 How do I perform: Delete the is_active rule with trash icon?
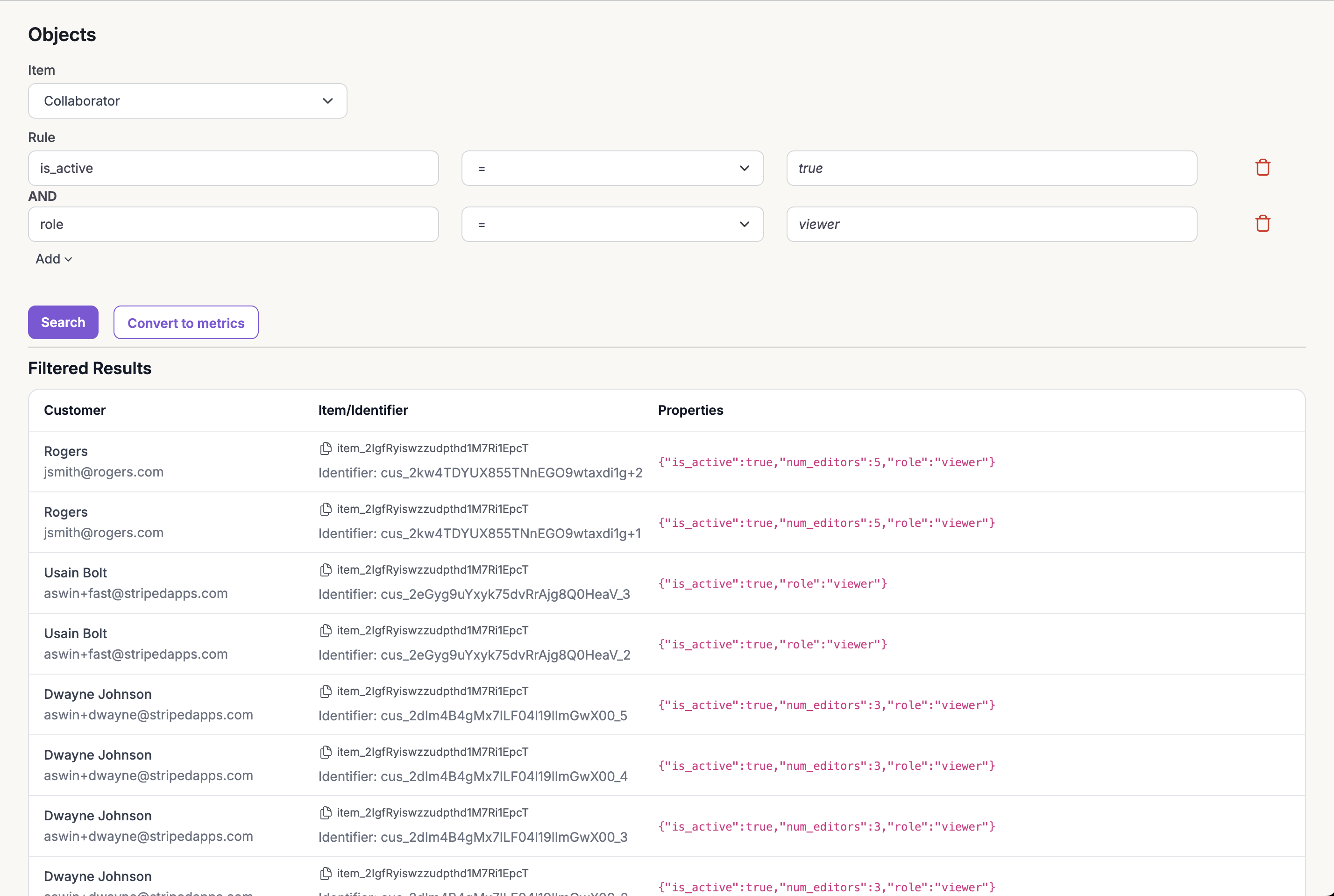point(1263,167)
